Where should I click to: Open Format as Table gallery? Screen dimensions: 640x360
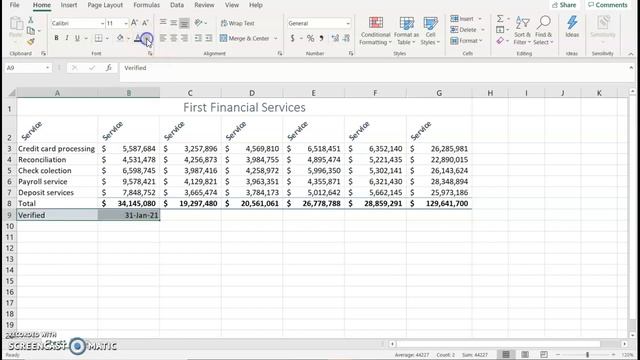pyautogui.click(x=406, y=31)
